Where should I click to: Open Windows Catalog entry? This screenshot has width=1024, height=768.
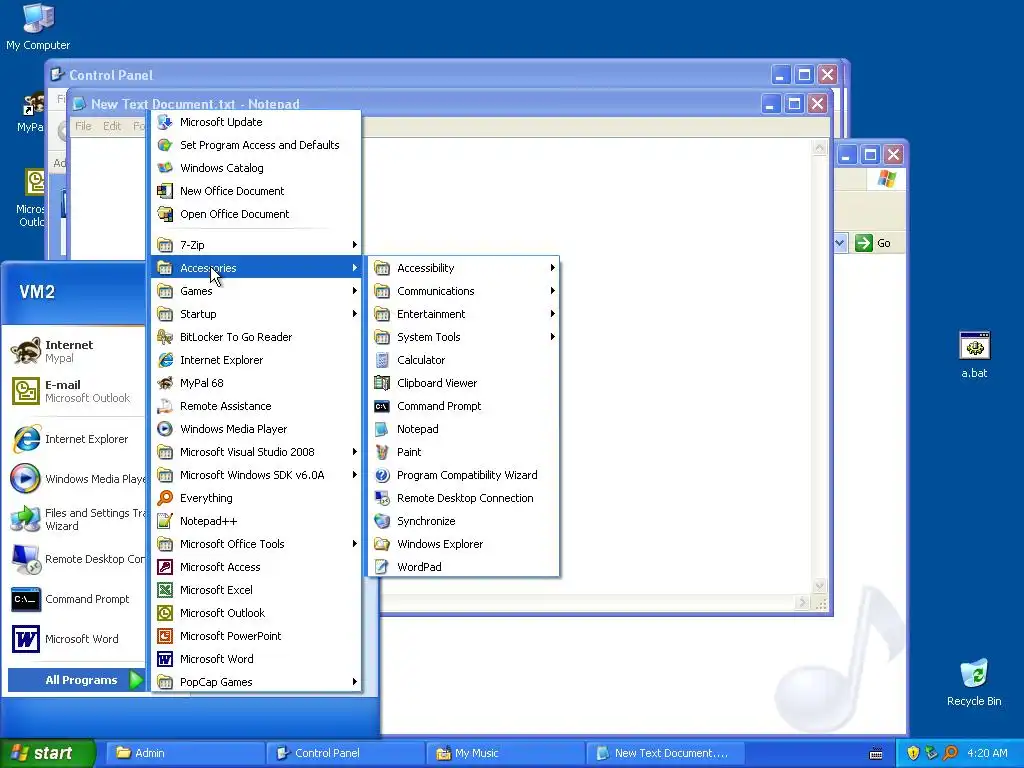256,168
